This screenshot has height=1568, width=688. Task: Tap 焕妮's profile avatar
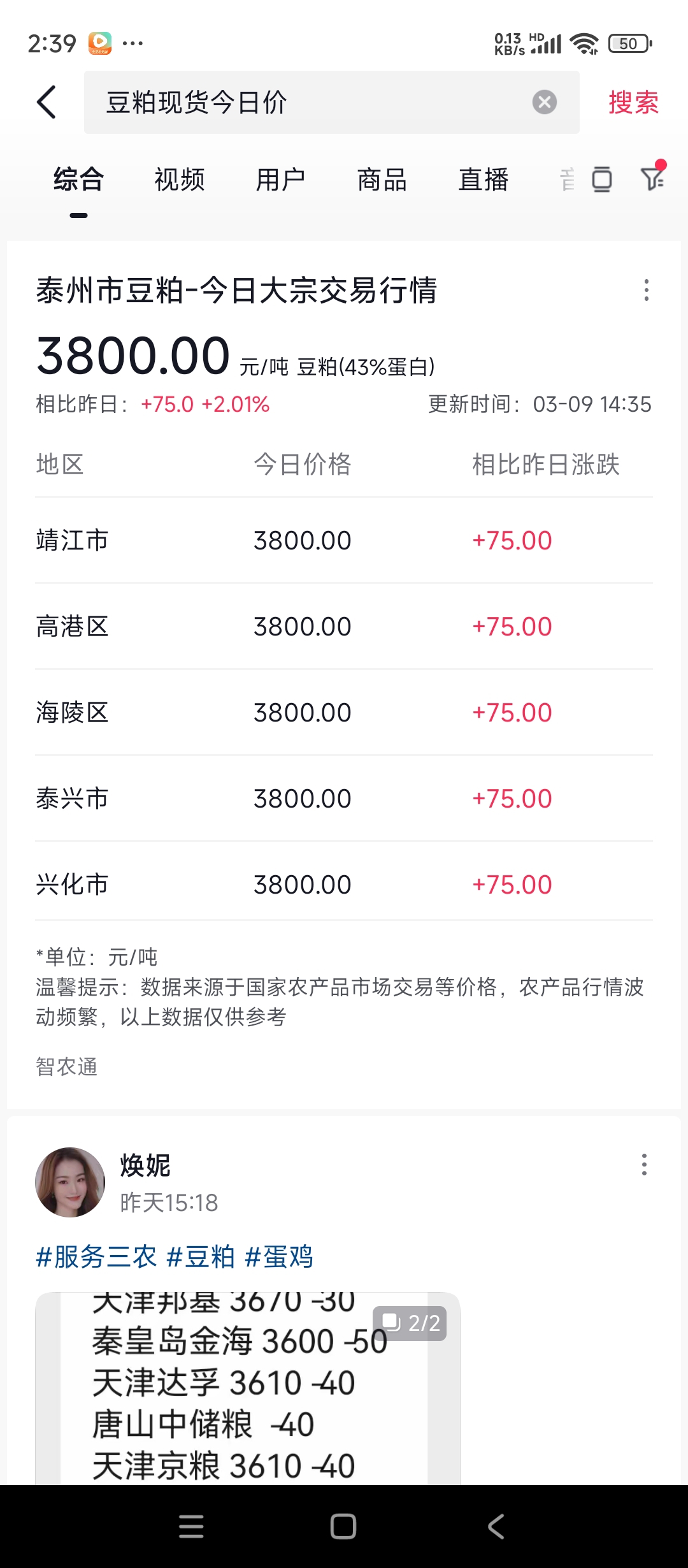(x=70, y=1182)
